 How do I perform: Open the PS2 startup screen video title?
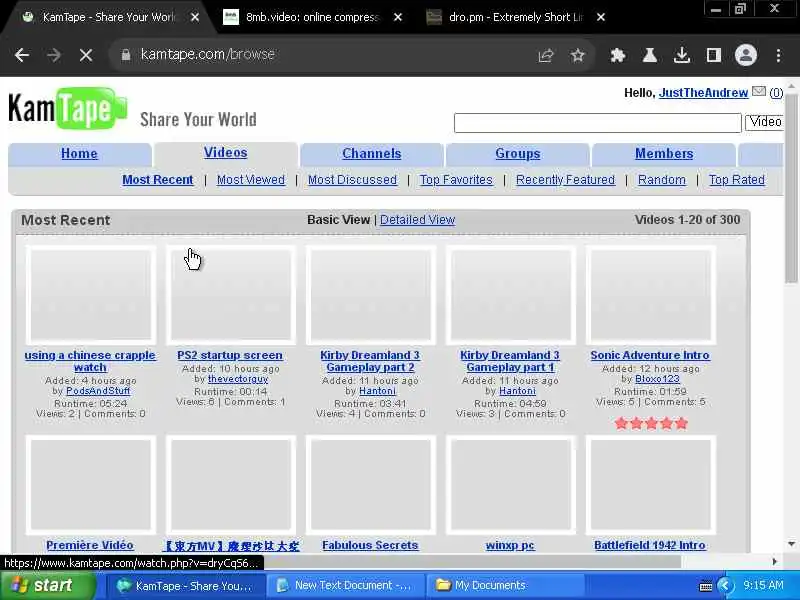click(x=230, y=355)
